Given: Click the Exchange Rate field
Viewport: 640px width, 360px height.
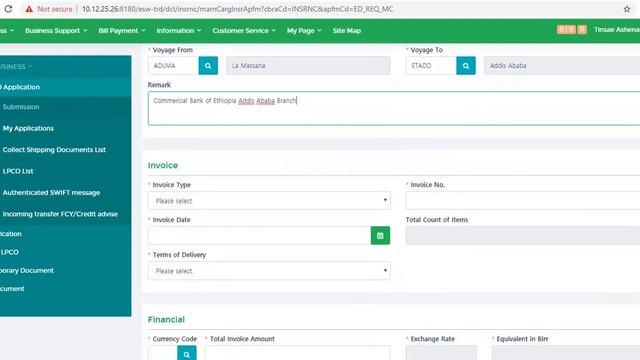Looking at the screenshot, I should tap(441, 353).
